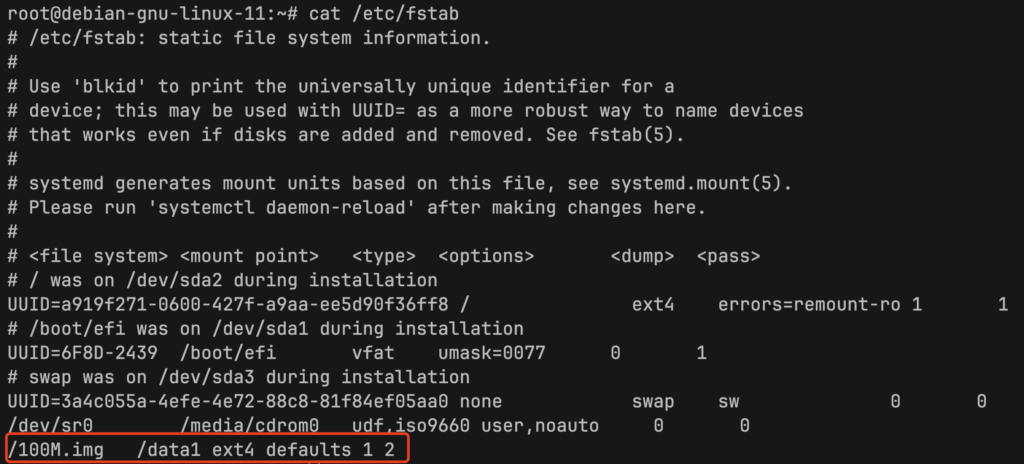The height and width of the screenshot is (464, 1024).
Task: Click the udf,iso9660 filesystem type
Action: (411, 426)
